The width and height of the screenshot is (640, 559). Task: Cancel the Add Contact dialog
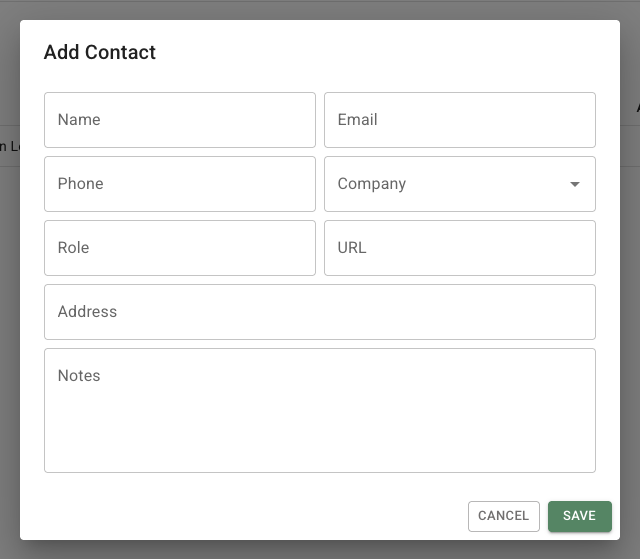tap(504, 516)
